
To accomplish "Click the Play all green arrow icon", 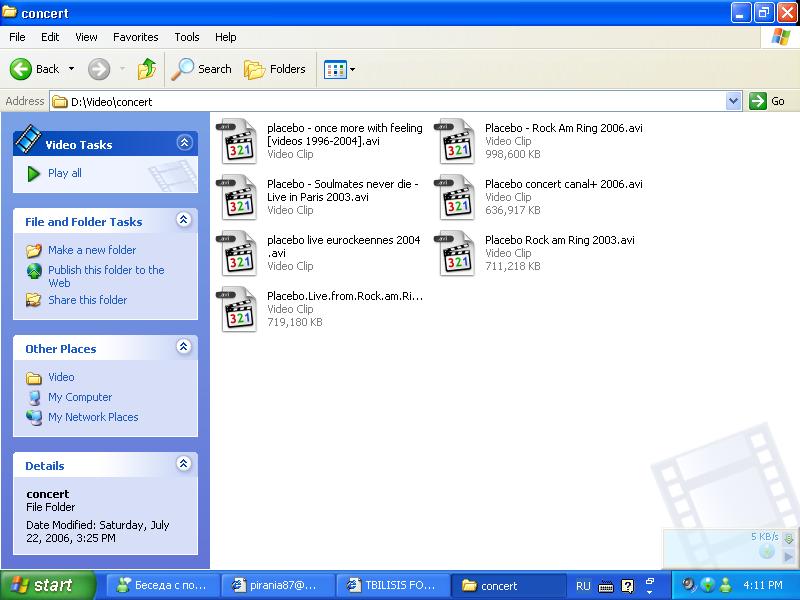I will [34, 173].
